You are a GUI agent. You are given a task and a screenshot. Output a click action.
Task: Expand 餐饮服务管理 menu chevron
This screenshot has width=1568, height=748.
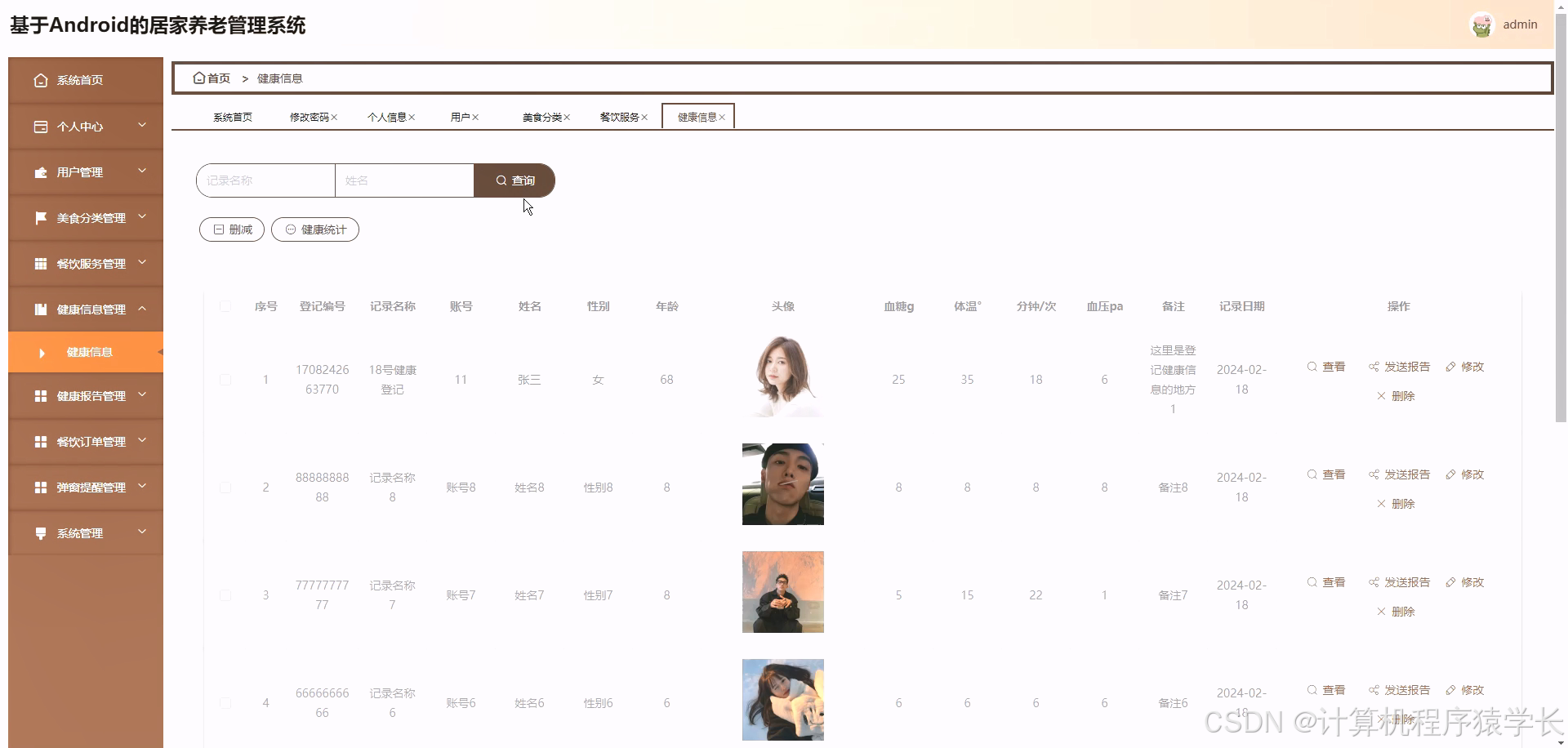pyautogui.click(x=142, y=263)
